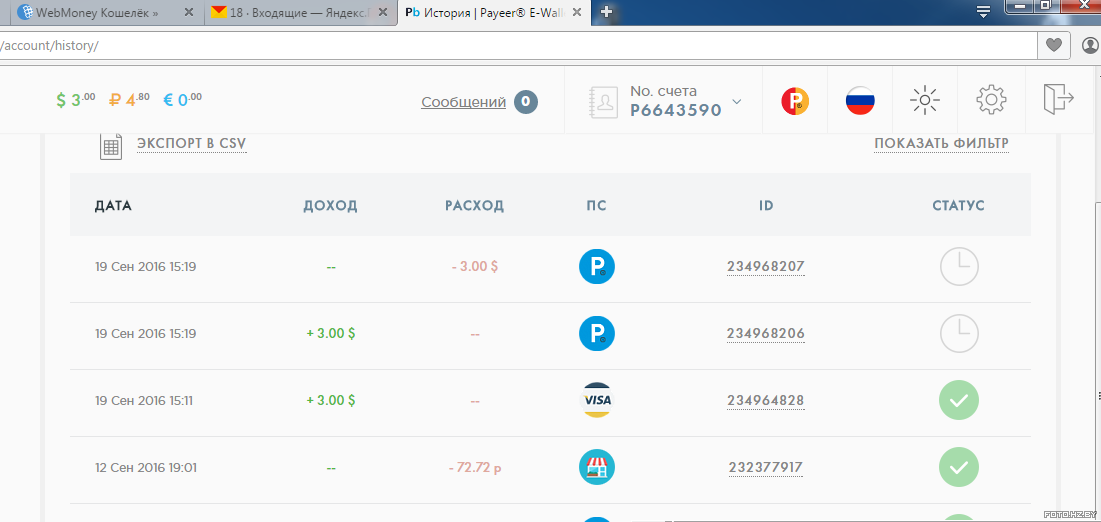Click Payeer icon in transaction 234968207 row
1101x522 pixels.
tap(597, 267)
